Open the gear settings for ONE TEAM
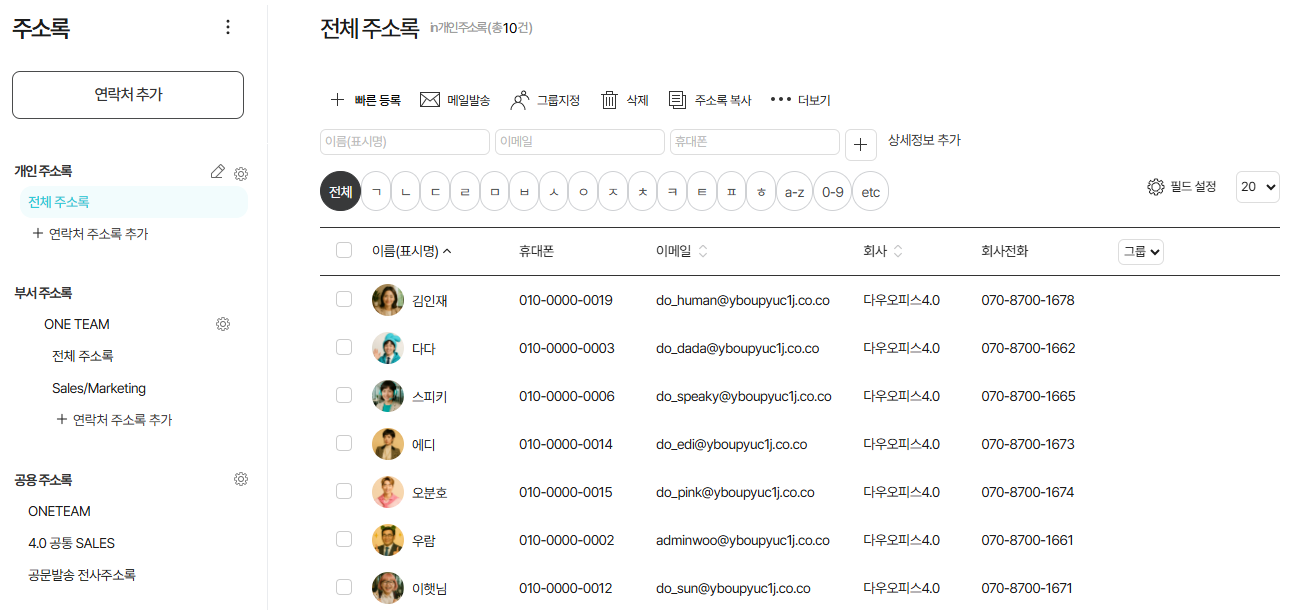1291x610 pixels. click(223, 324)
